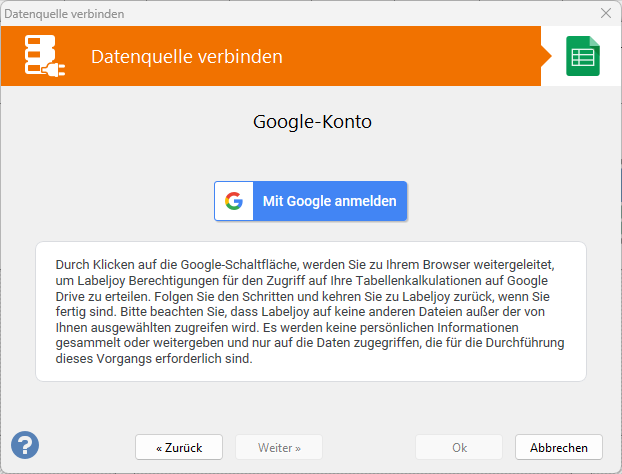The width and height of the screenshot is (622, 474).
Task: Close the Datenquelle verbinden dialog
Action: tap(606, 13)
